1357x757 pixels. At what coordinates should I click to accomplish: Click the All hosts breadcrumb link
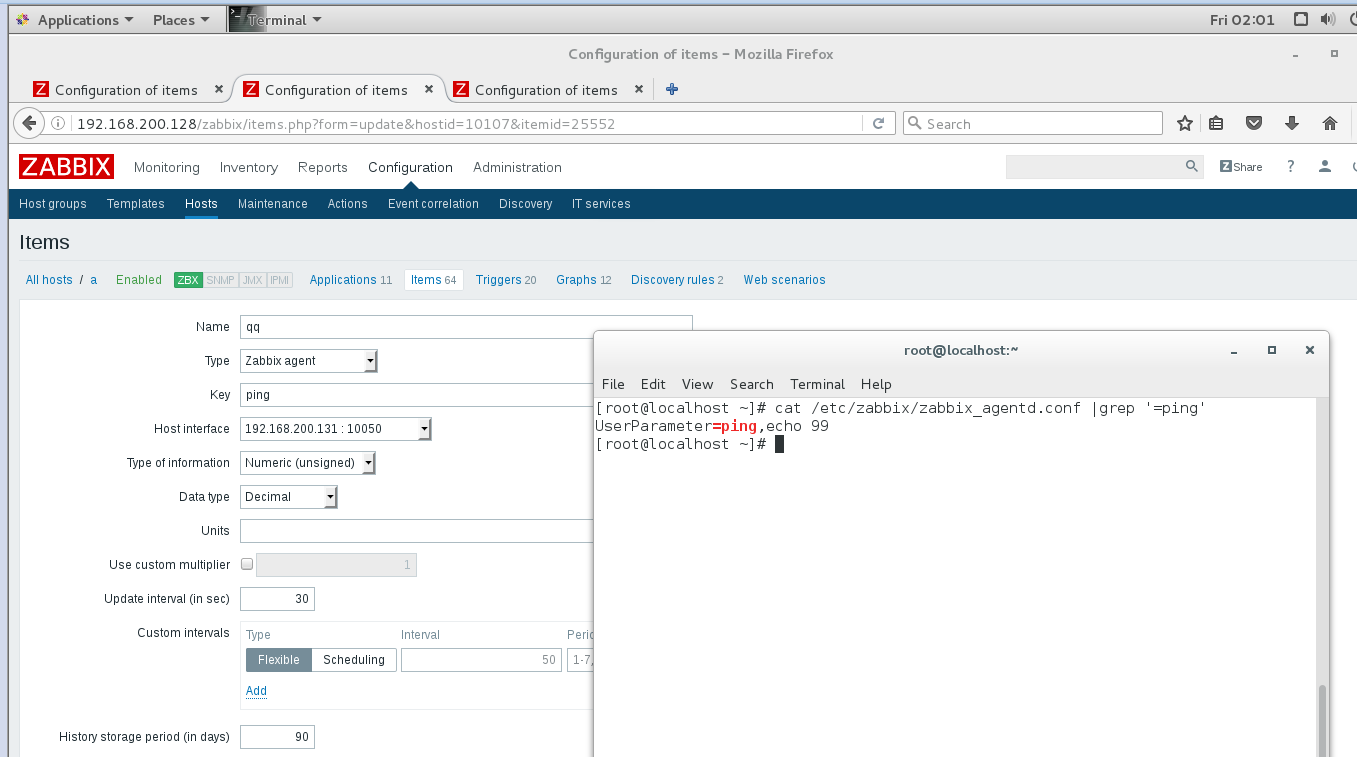coord(49,280)
